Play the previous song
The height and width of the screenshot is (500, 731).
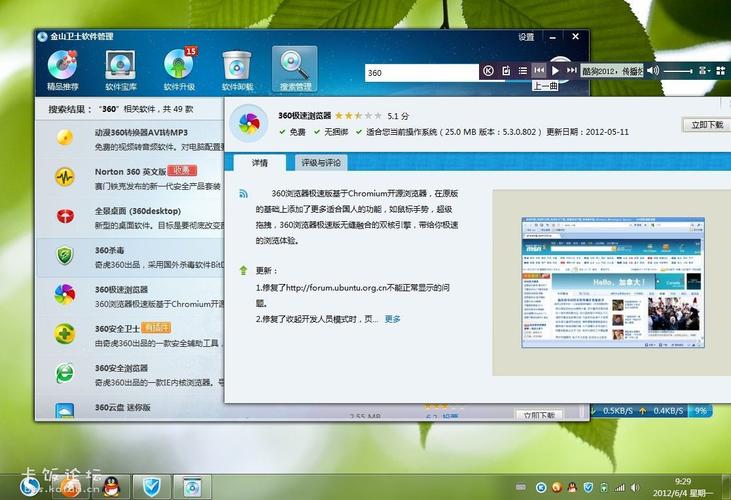(x=539, y=70)
